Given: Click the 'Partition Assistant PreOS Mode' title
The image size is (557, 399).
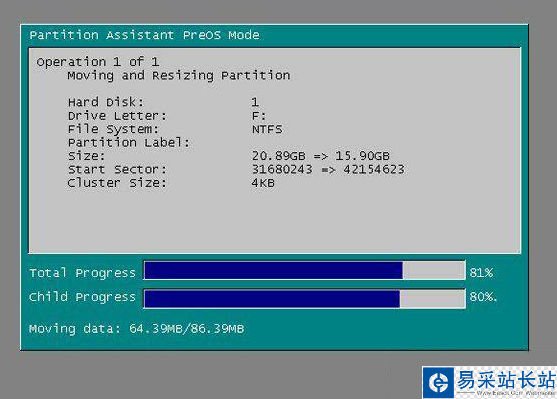Looking at the screenshot, I should (144, 35).
